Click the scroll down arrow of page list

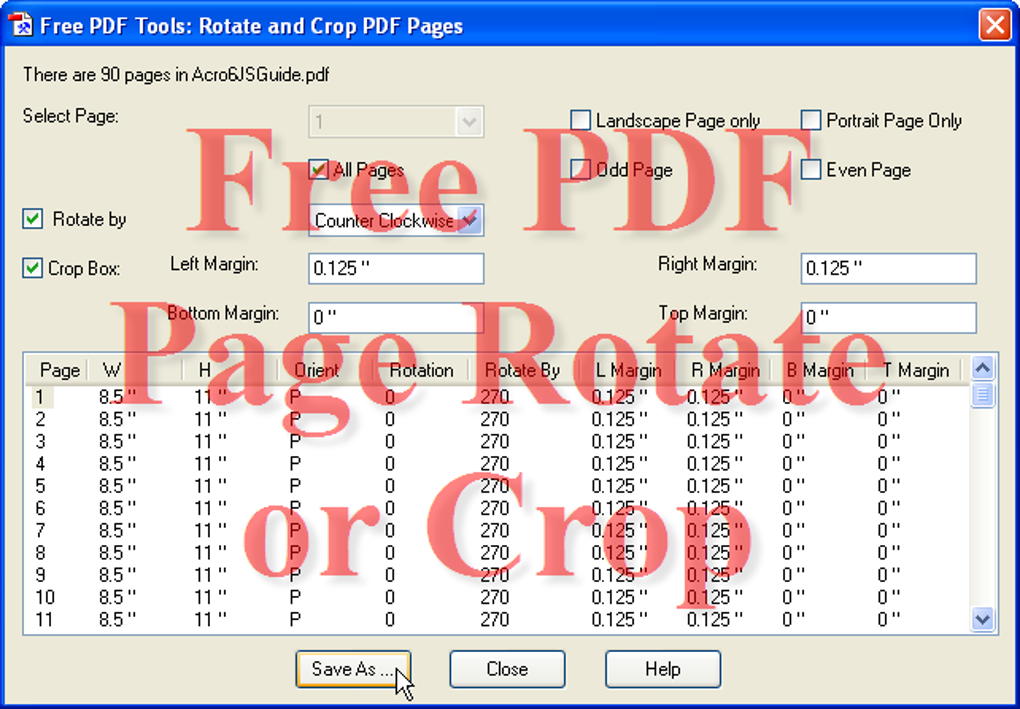[982, 619]
